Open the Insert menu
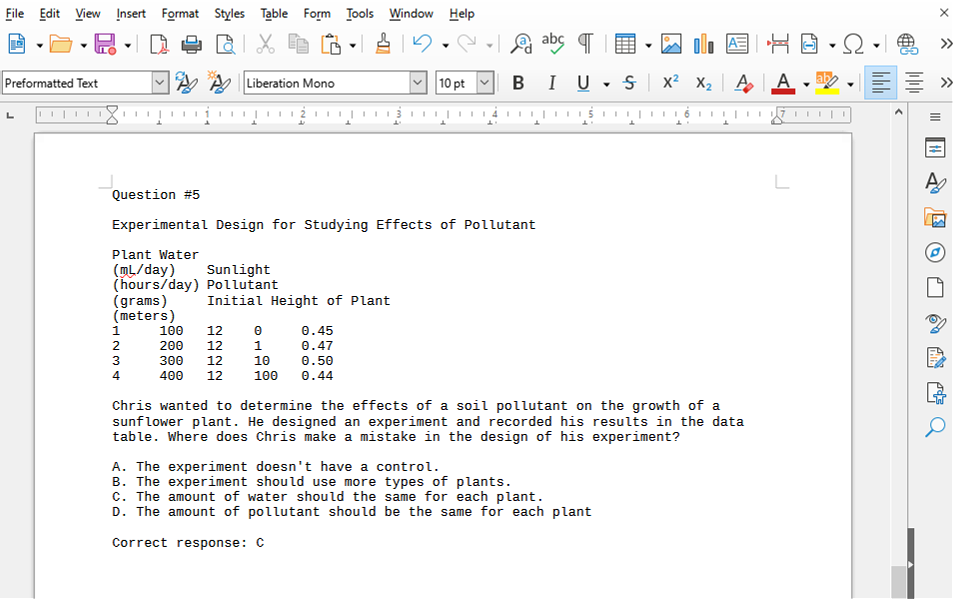The width and height of the screenshot is (953, 599). tap(131, 13)
